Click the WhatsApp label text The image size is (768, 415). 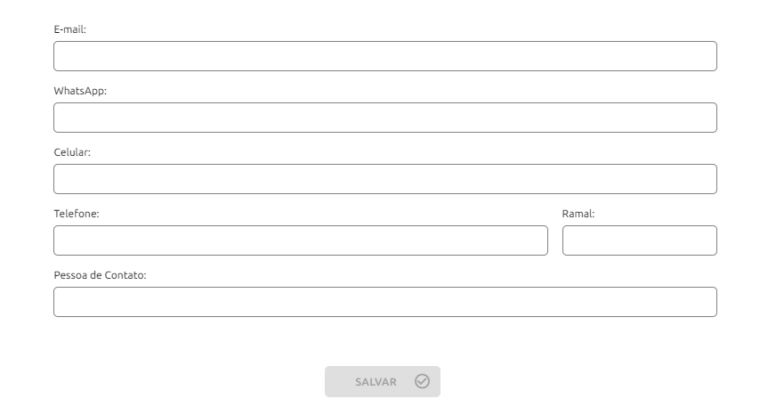click(80, 91)
